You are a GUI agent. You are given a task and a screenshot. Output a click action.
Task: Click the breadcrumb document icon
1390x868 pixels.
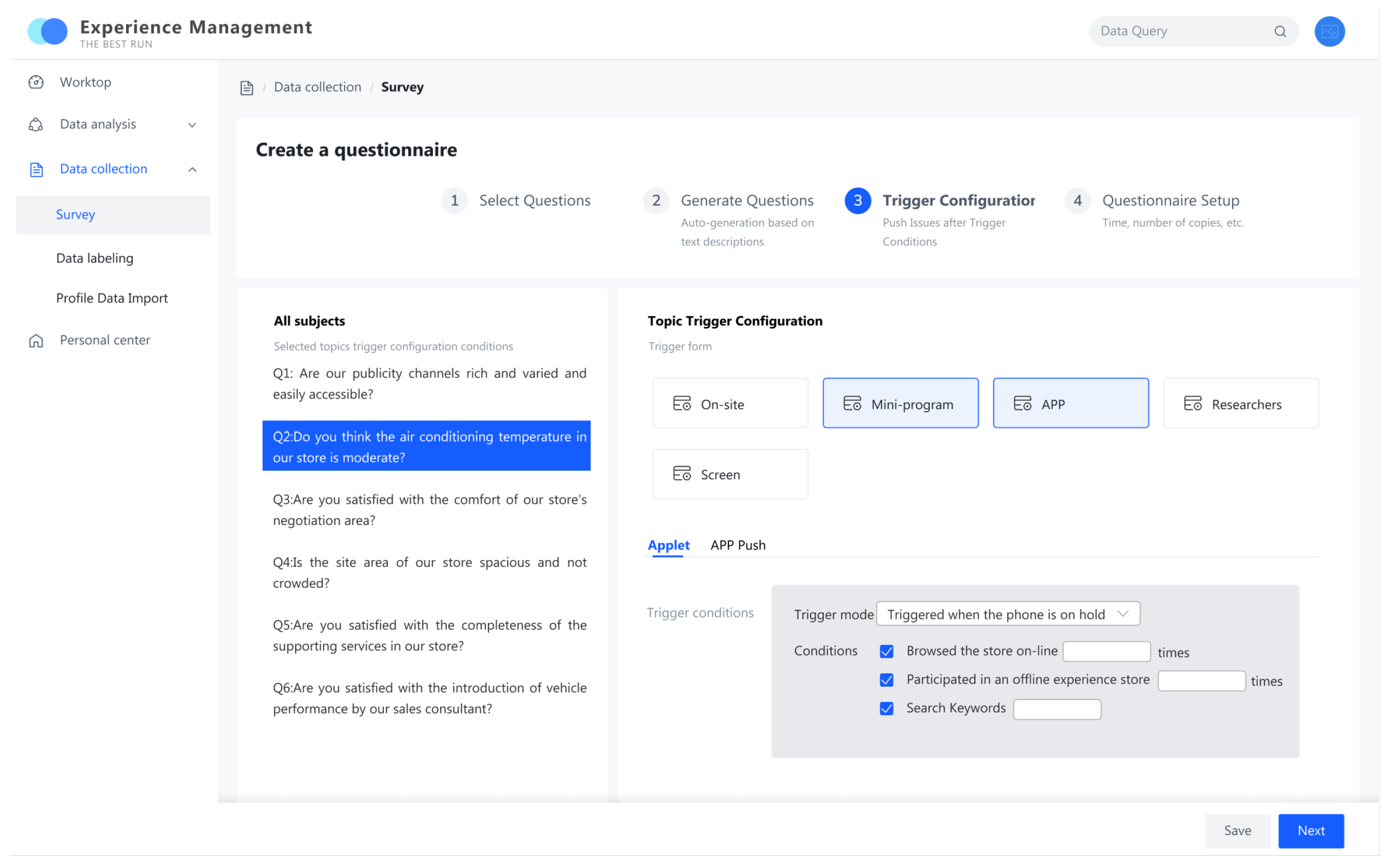pos(247,88)
